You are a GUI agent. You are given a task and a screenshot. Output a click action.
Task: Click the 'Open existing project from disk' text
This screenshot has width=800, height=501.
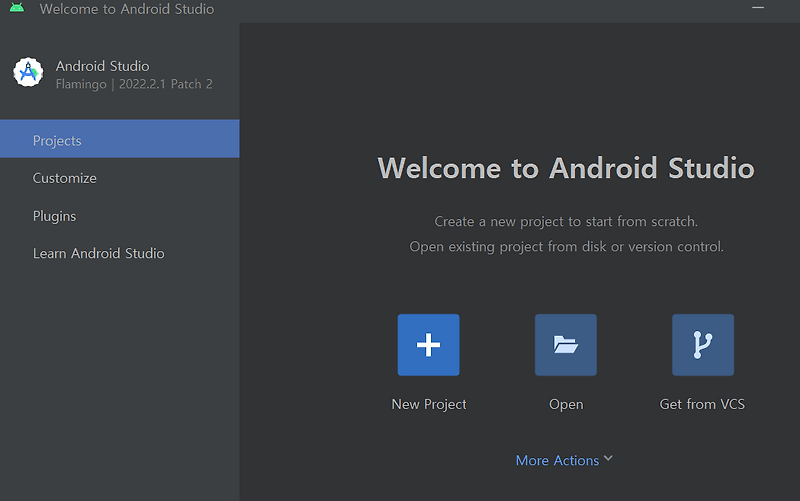(x=566, y=247)
